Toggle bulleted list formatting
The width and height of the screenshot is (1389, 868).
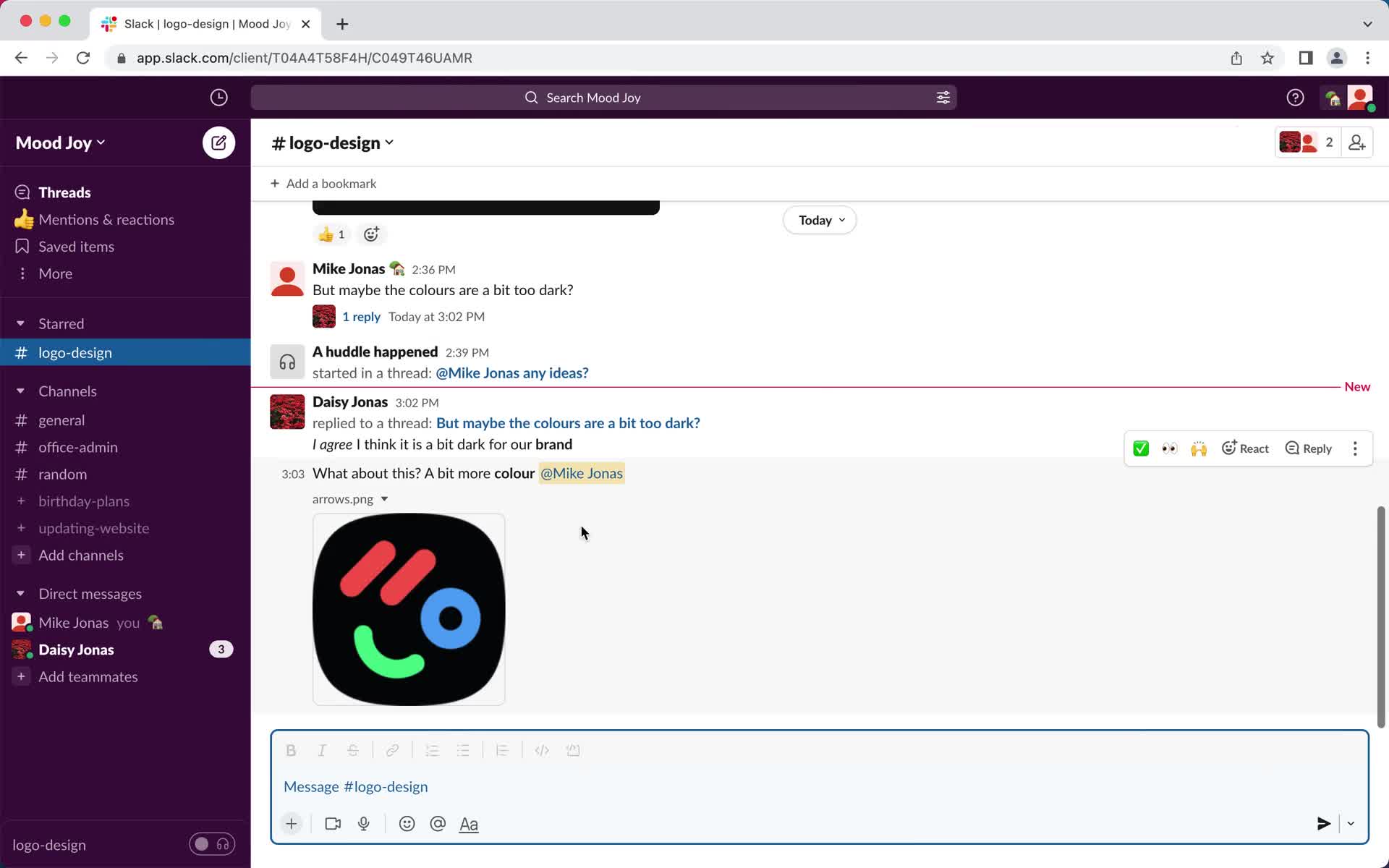point(463,750)
